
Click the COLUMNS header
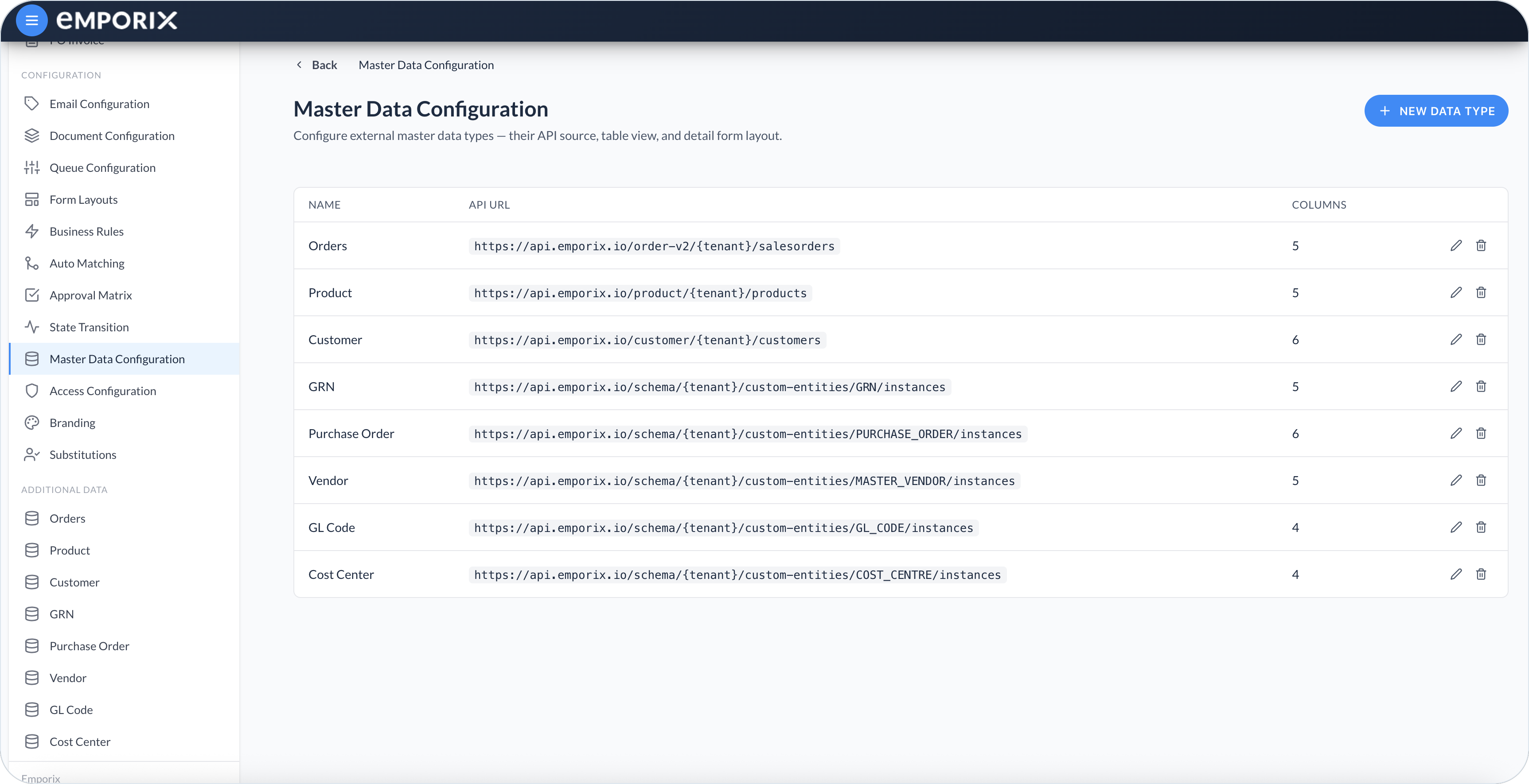[x=1319, y=205]
